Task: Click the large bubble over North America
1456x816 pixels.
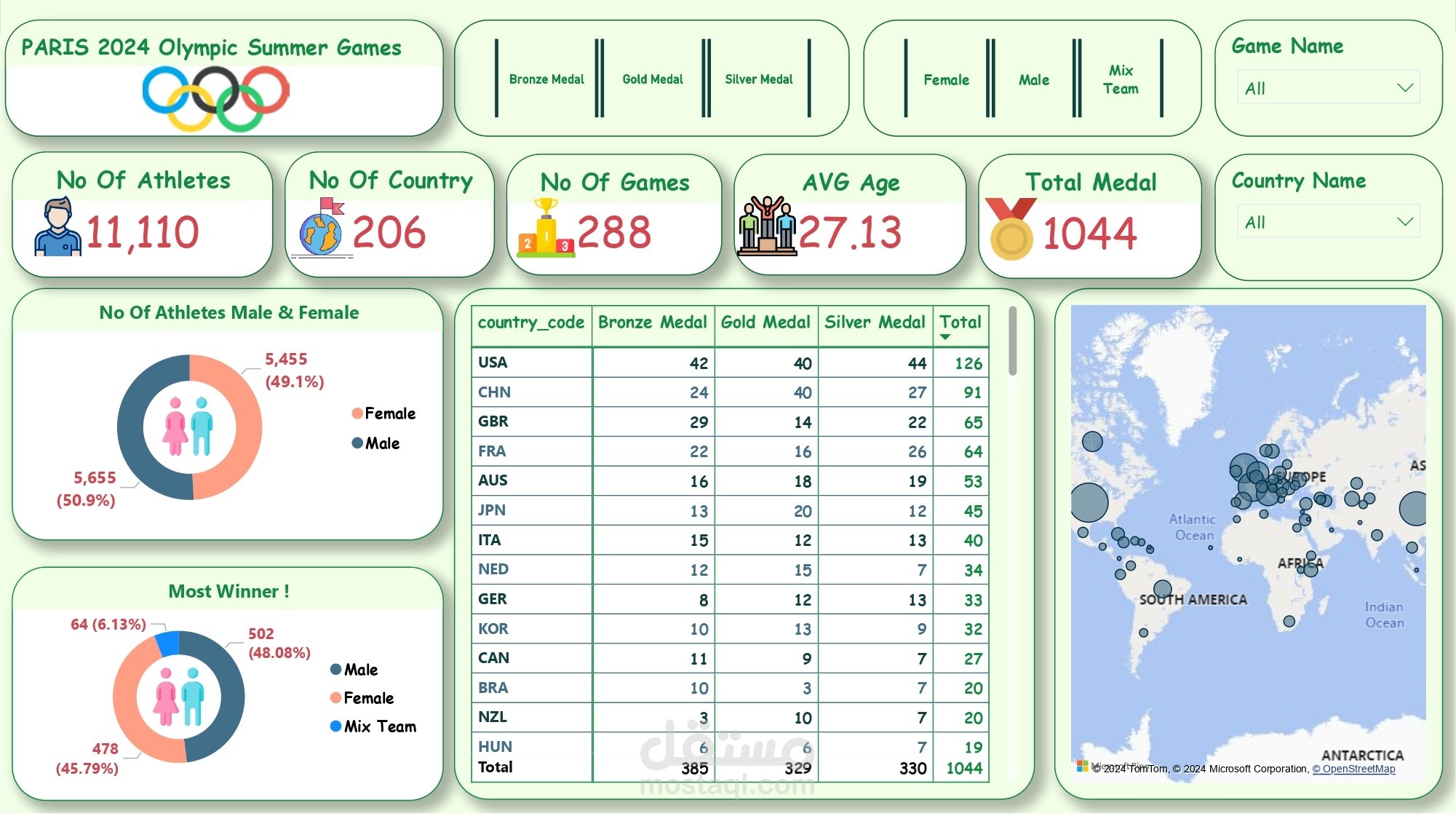Action: click(1089, 502)
